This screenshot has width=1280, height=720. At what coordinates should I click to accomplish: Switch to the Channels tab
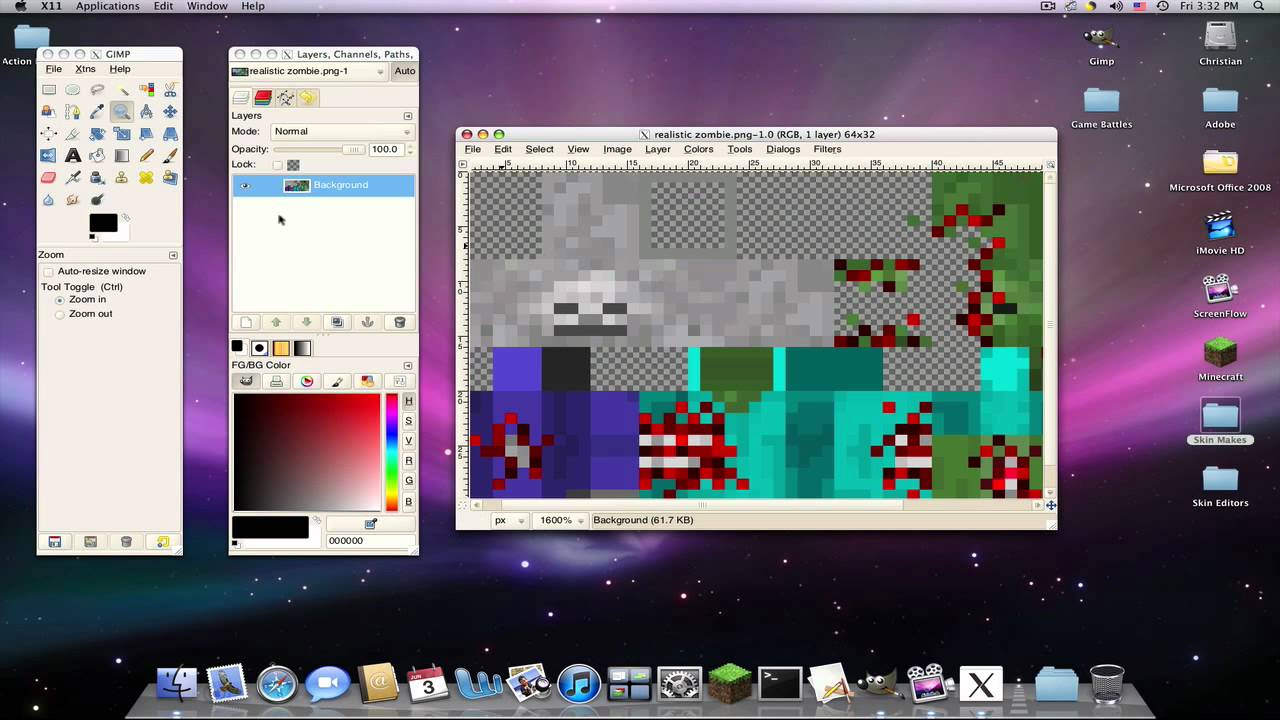[x=263, y=97]
